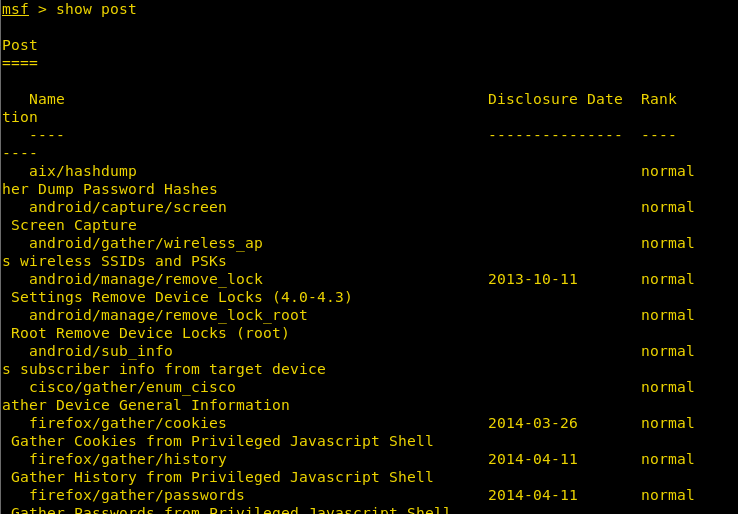Select 'firefox/gather/cookies' module name
The height and width of the screenshot is (514, 738).
tap(128, 423)
